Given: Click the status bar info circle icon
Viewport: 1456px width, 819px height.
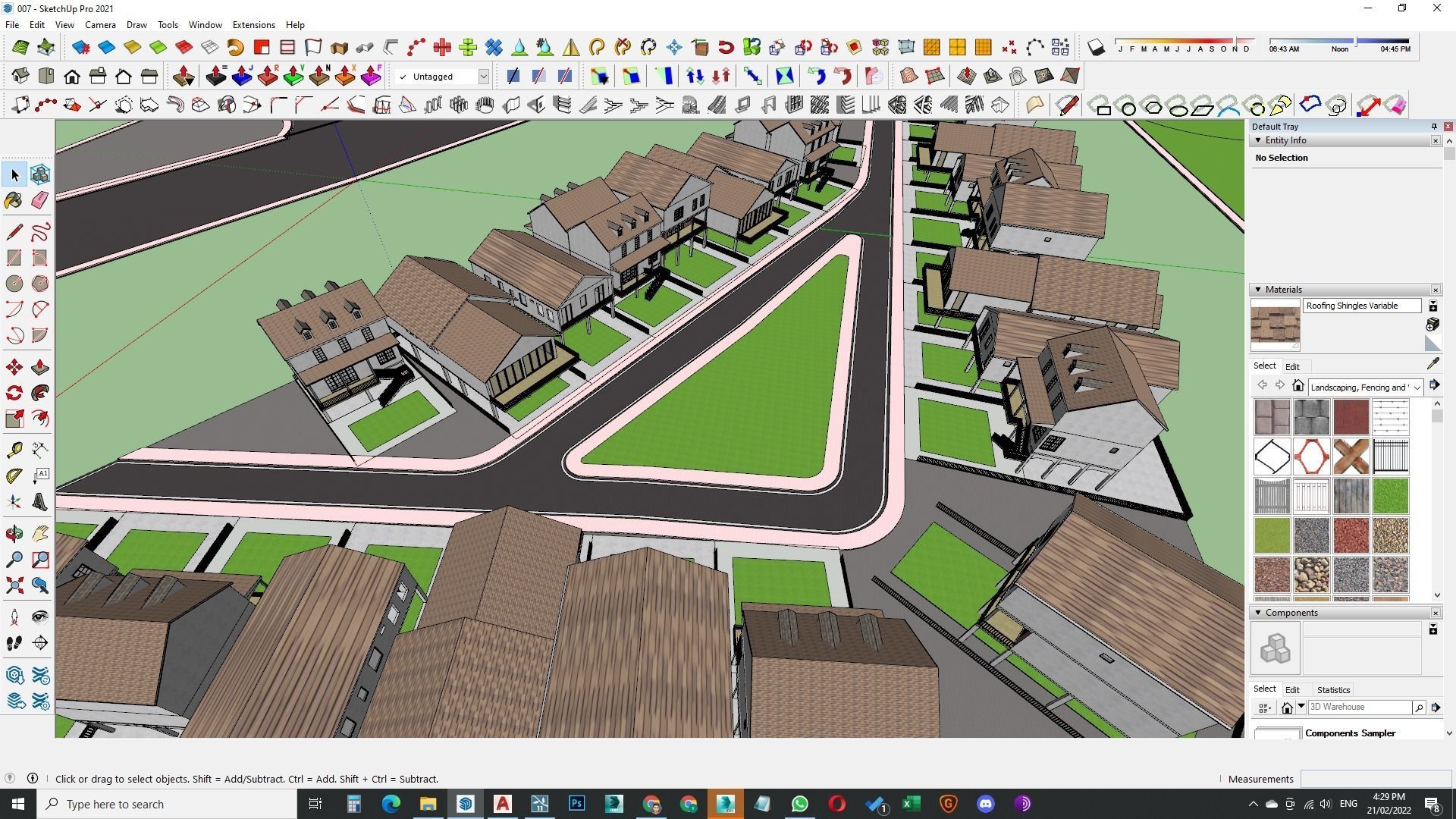Looking at the screenshot, I should (x=33, y=778).
